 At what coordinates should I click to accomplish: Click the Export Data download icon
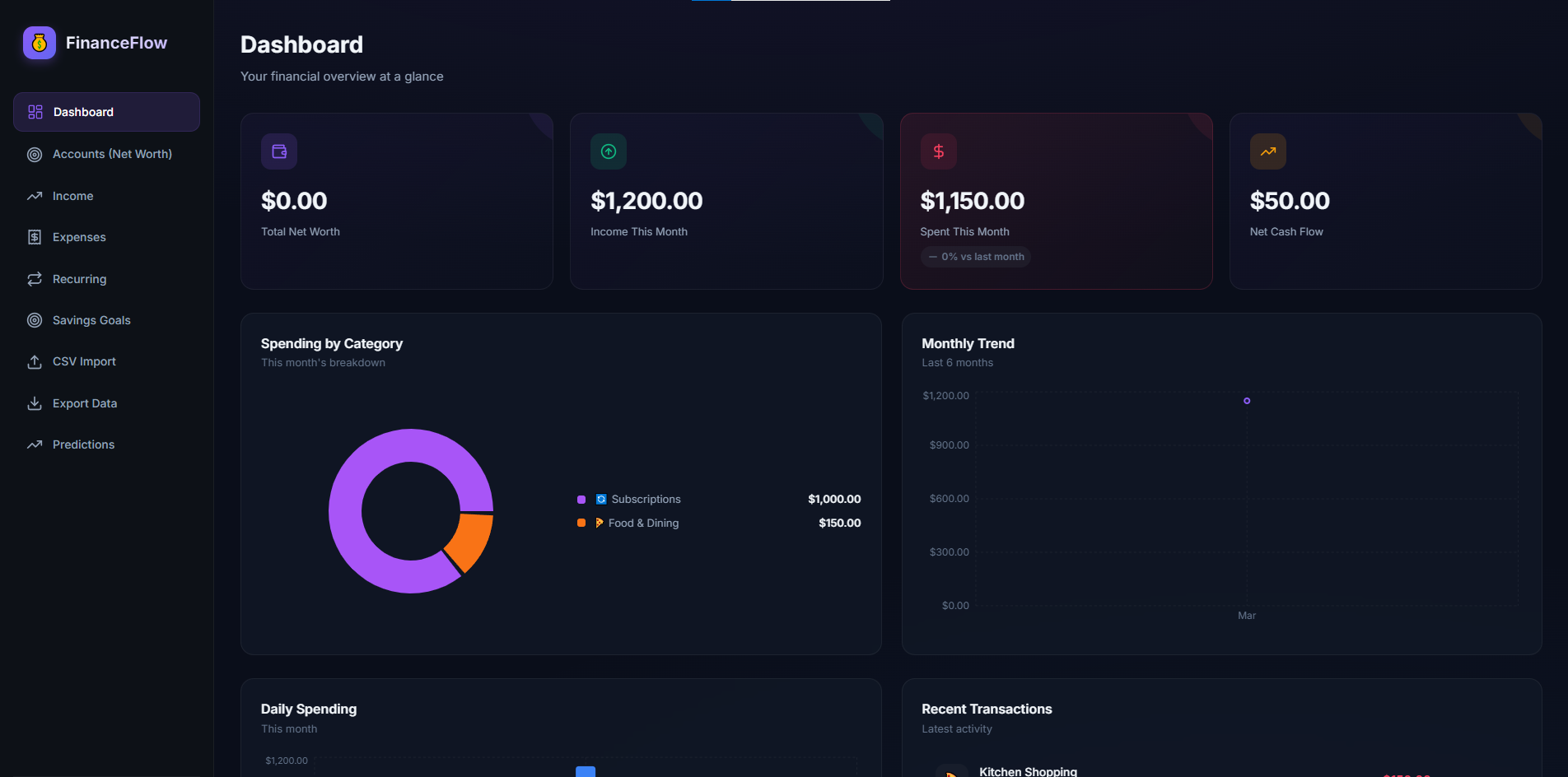(x=35, y=403)
